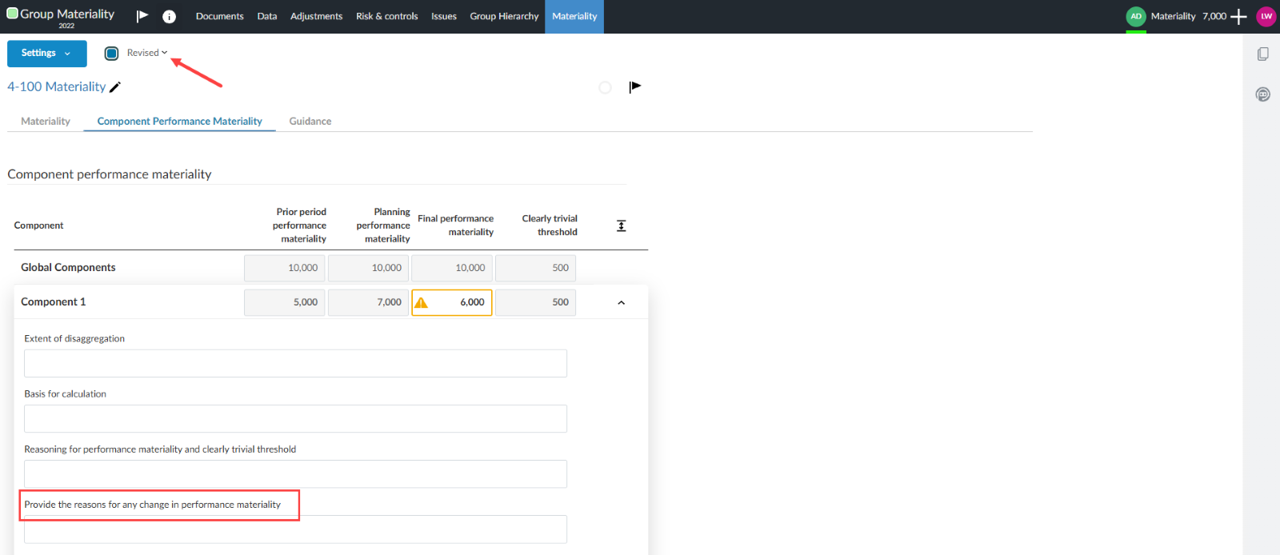Collapse the Component 1 row
Viewport: 1280px width, 555px height.
click(x=621, y=303)
